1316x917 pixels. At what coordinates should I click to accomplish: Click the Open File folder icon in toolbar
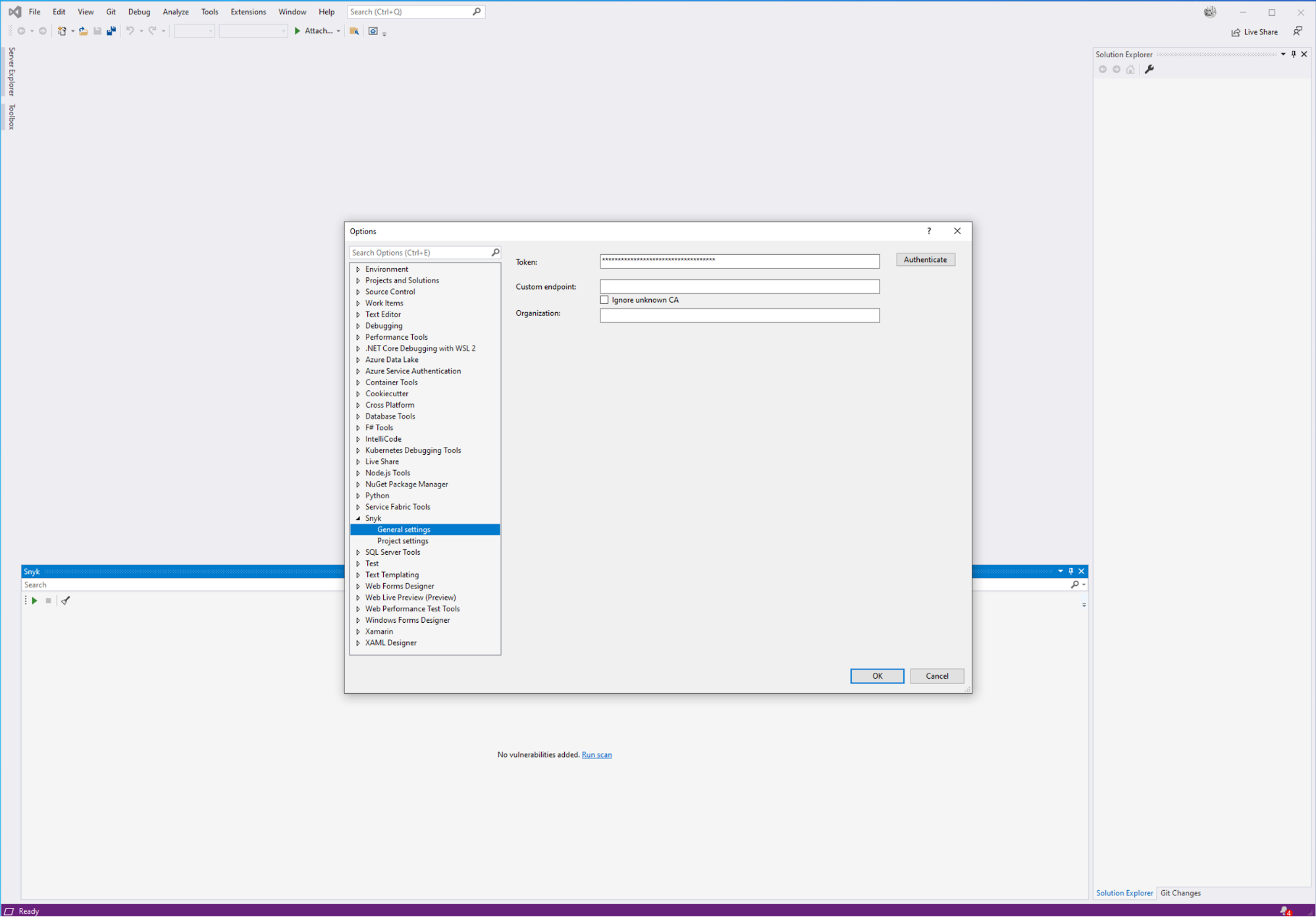coord(83,31)
